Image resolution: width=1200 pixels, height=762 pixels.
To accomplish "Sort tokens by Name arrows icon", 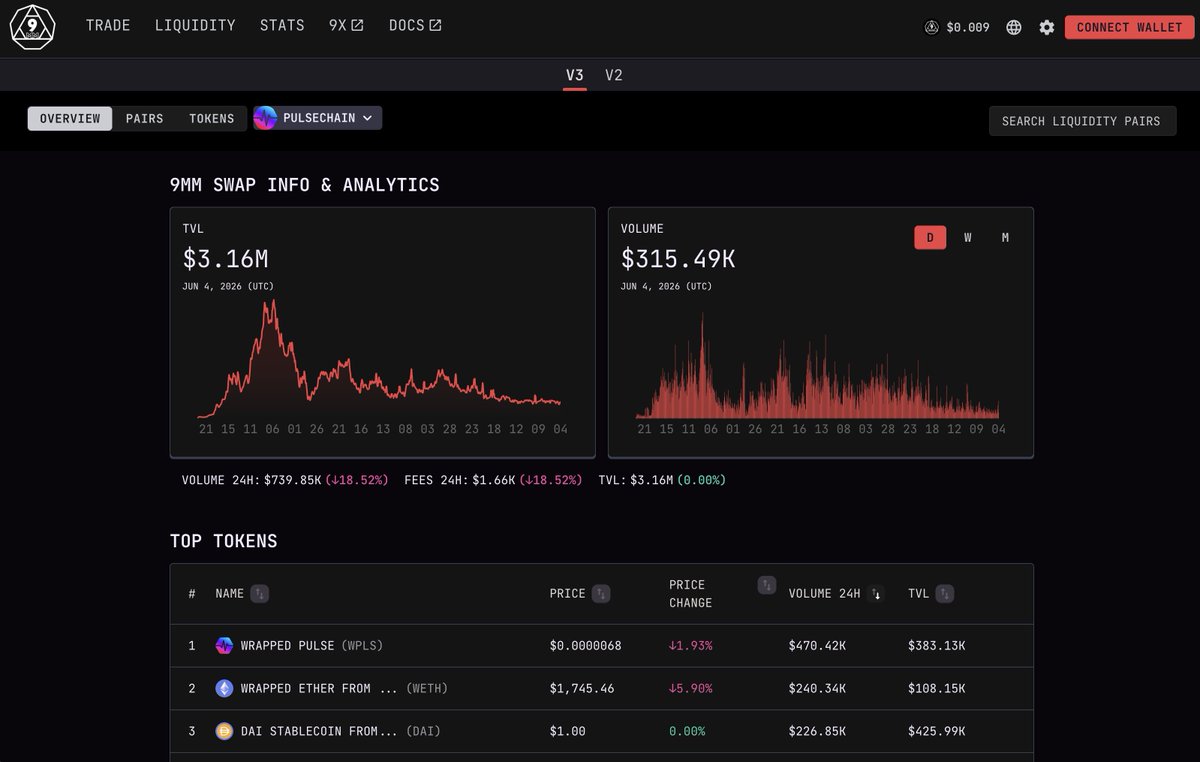I will [259, 593].
